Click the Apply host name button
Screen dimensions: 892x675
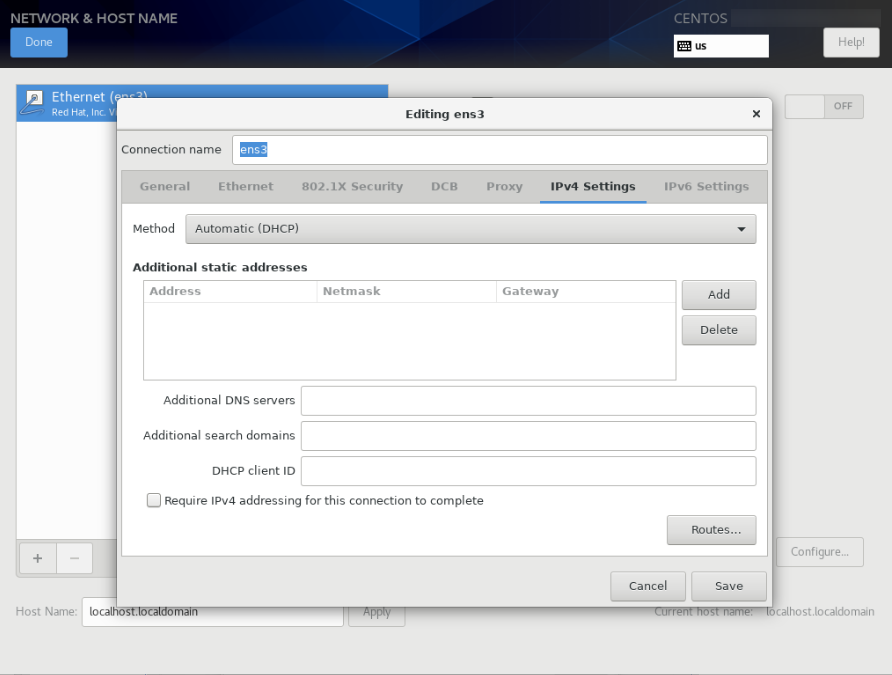(377, 612)
